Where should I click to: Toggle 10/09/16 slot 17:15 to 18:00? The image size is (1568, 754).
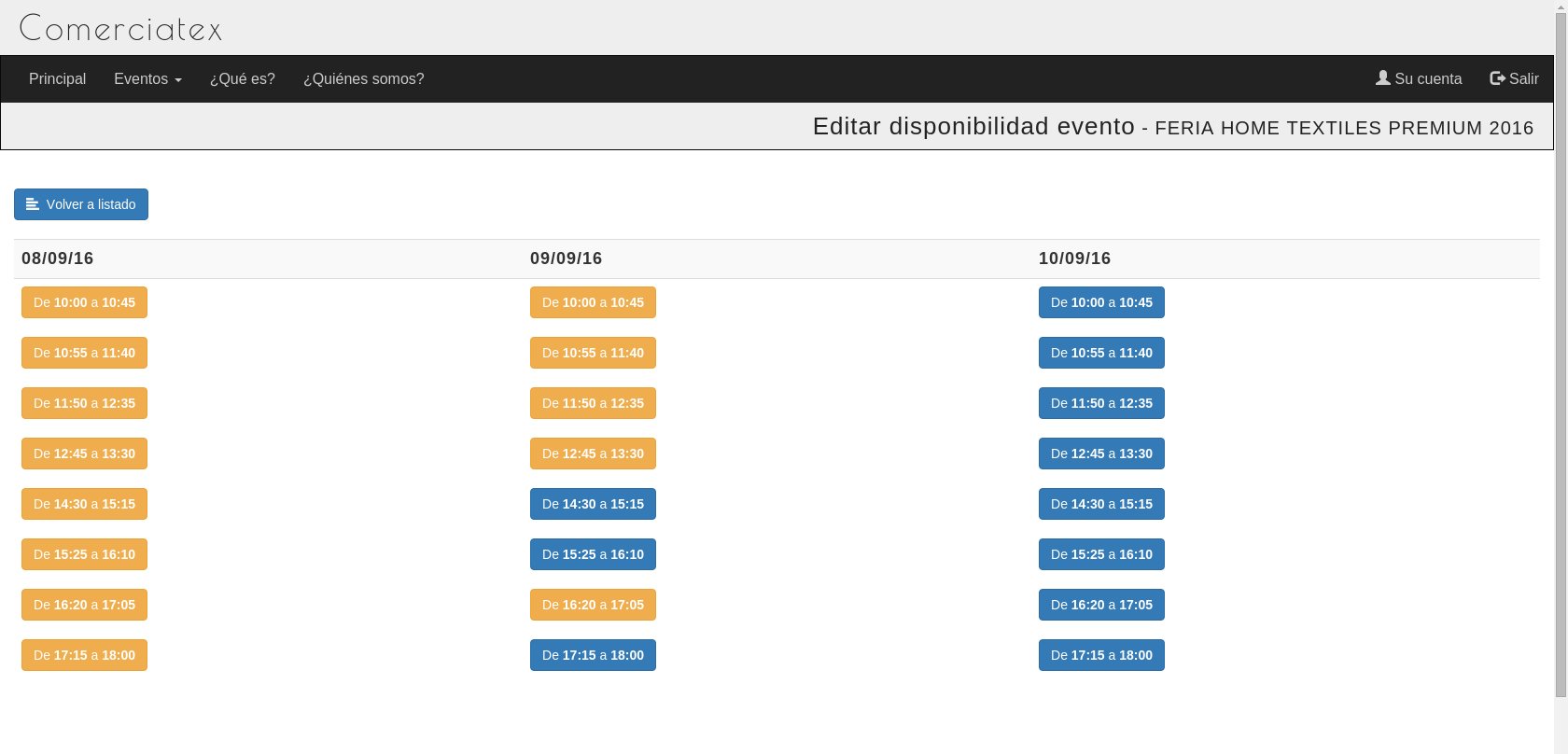(1101, 655)
